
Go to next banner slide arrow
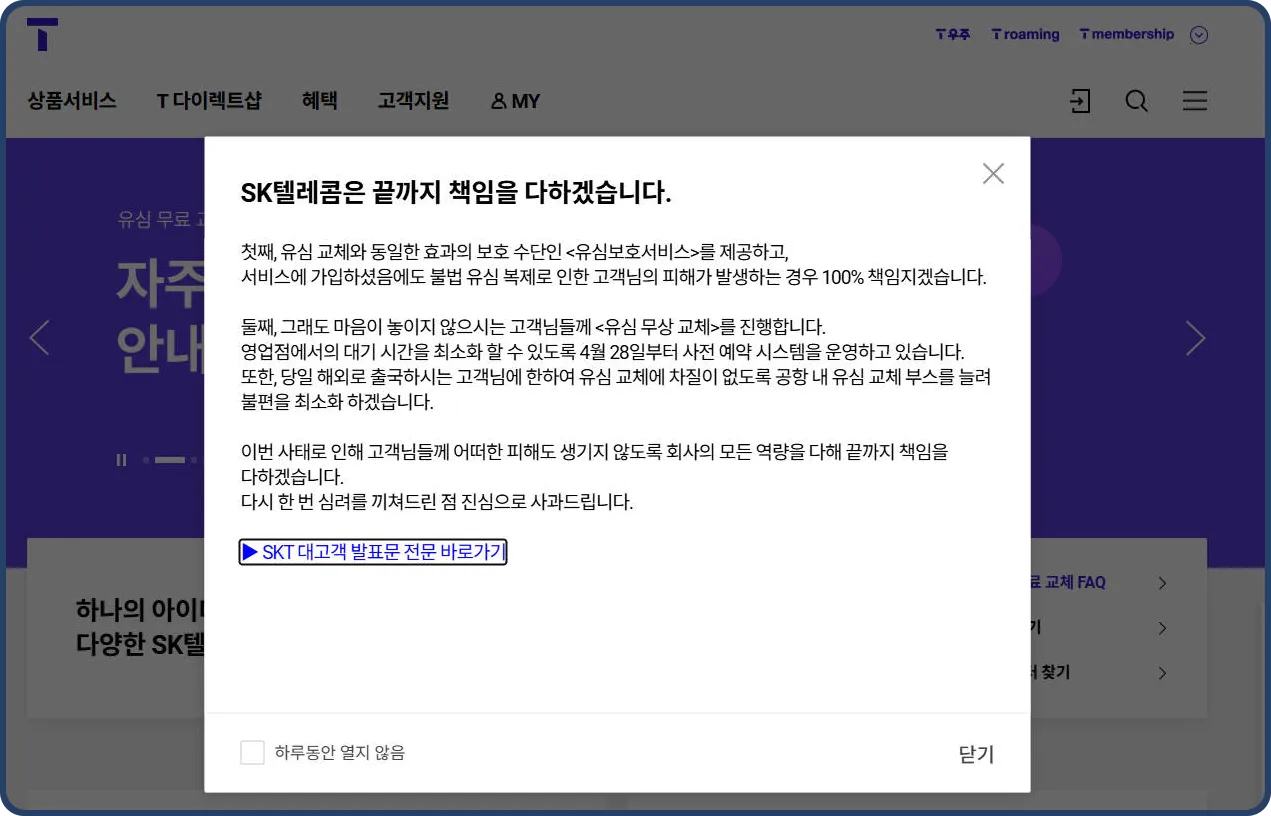(x=1196, y=338)
